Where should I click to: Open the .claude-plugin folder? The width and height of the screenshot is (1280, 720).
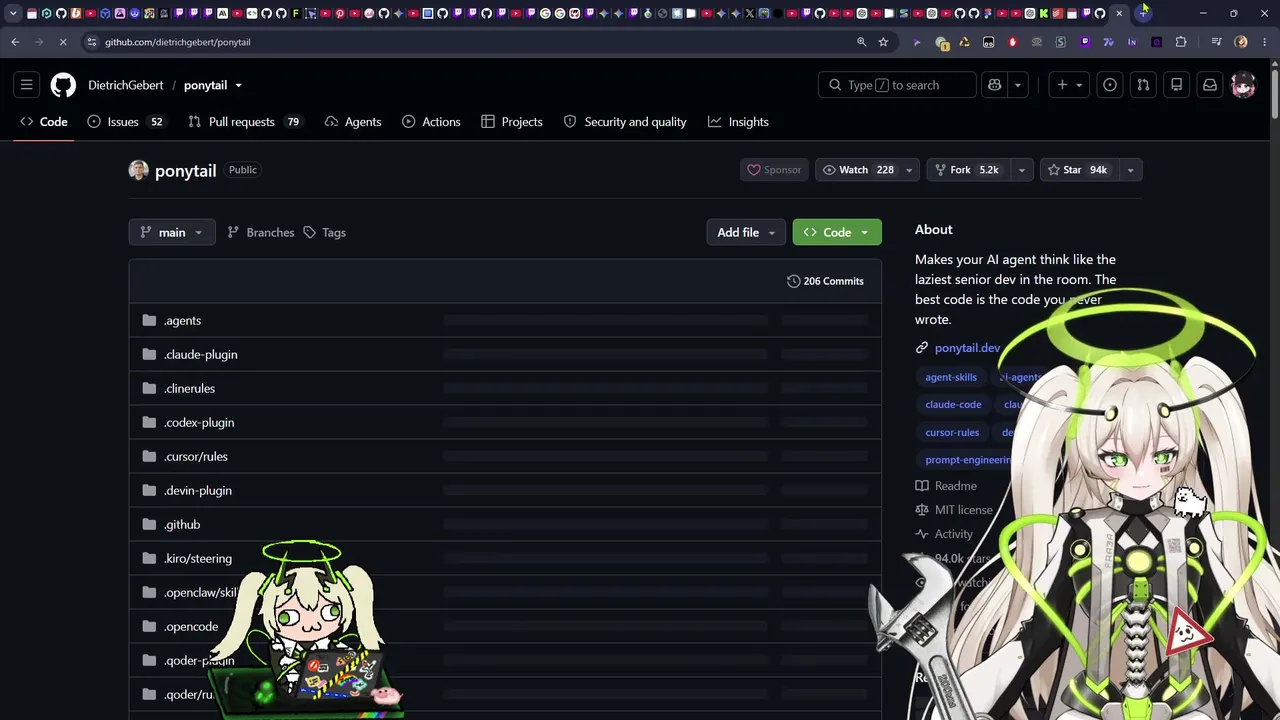point(201,354)
